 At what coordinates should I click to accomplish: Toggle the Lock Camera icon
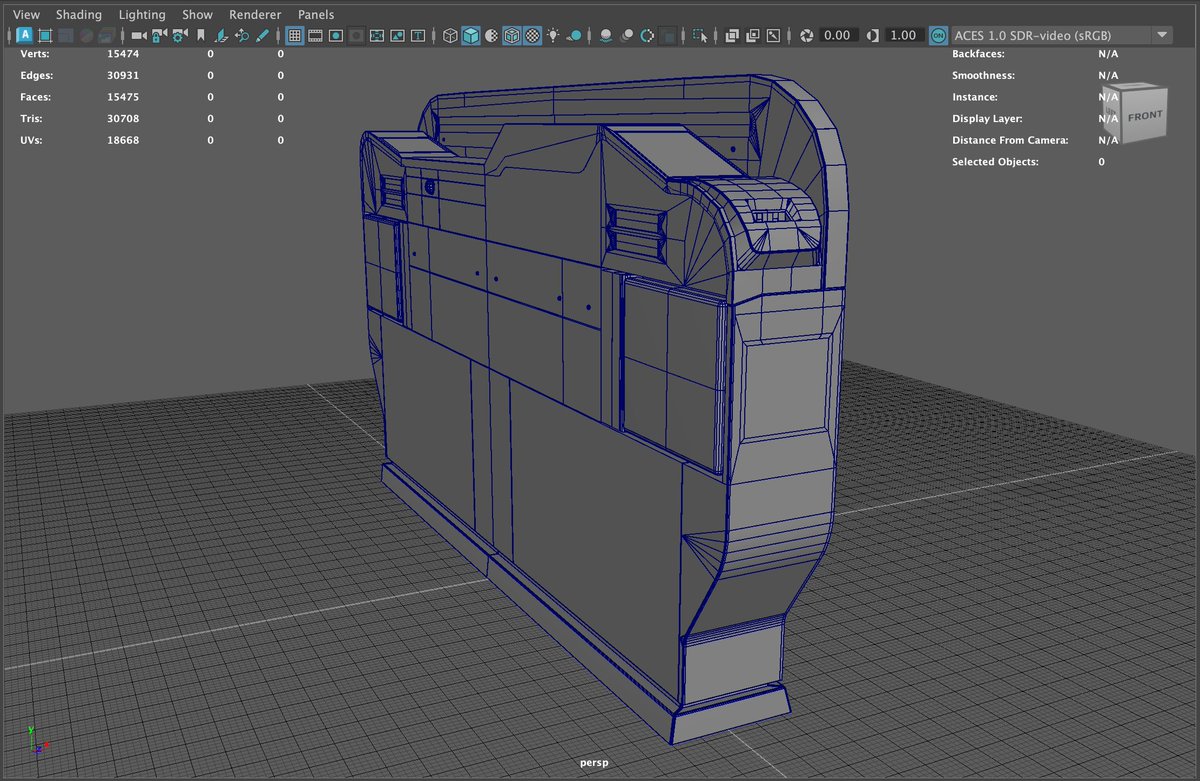click(158, 35)
